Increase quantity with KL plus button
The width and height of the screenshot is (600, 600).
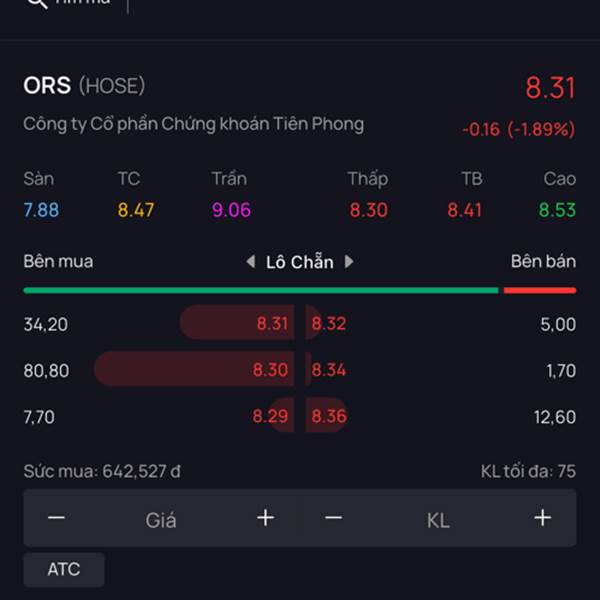[x=543, y=518]
